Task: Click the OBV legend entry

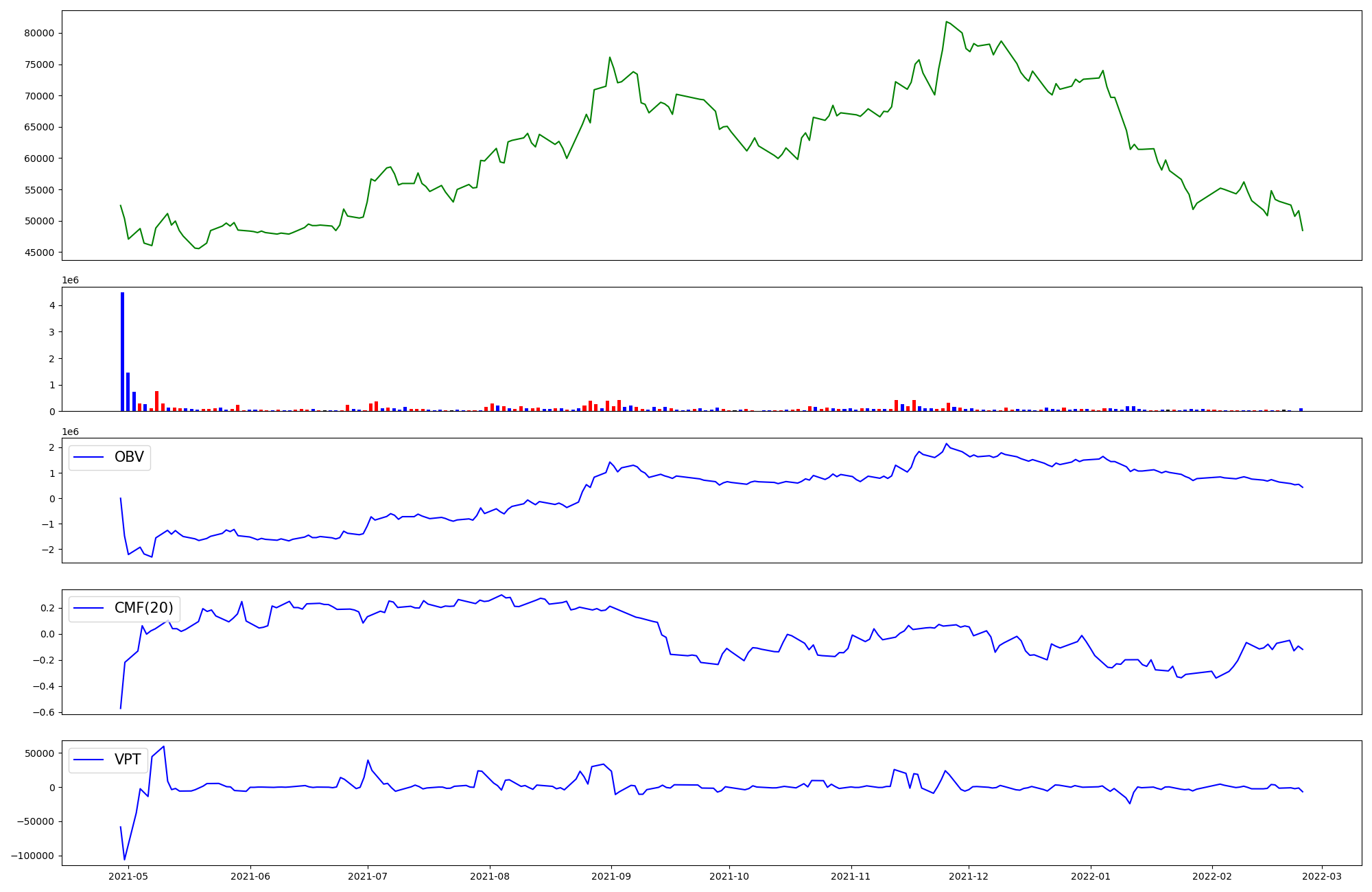Action: tap(128, 457)
